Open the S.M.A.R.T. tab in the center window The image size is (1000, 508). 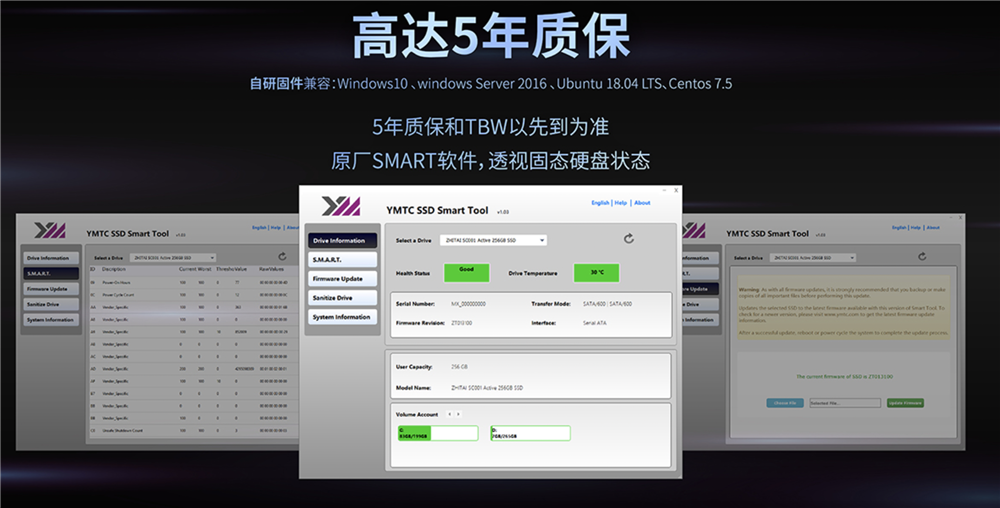pos(342,259)
